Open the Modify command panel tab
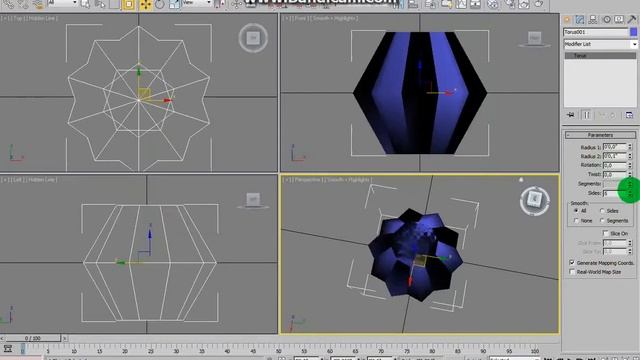640x360 pixels. (580, 20)
